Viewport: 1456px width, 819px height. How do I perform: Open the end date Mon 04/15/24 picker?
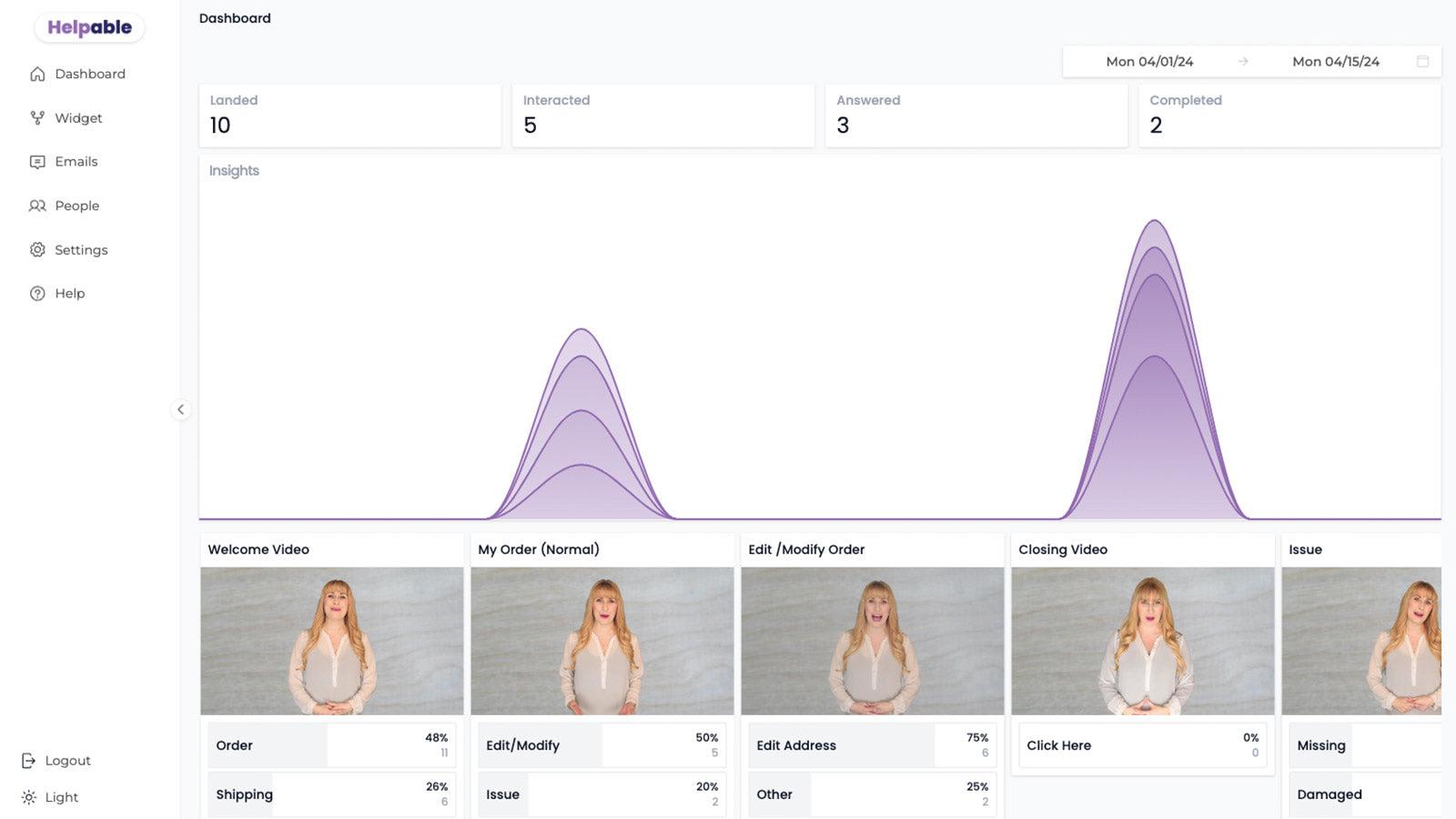[1335, 61]
